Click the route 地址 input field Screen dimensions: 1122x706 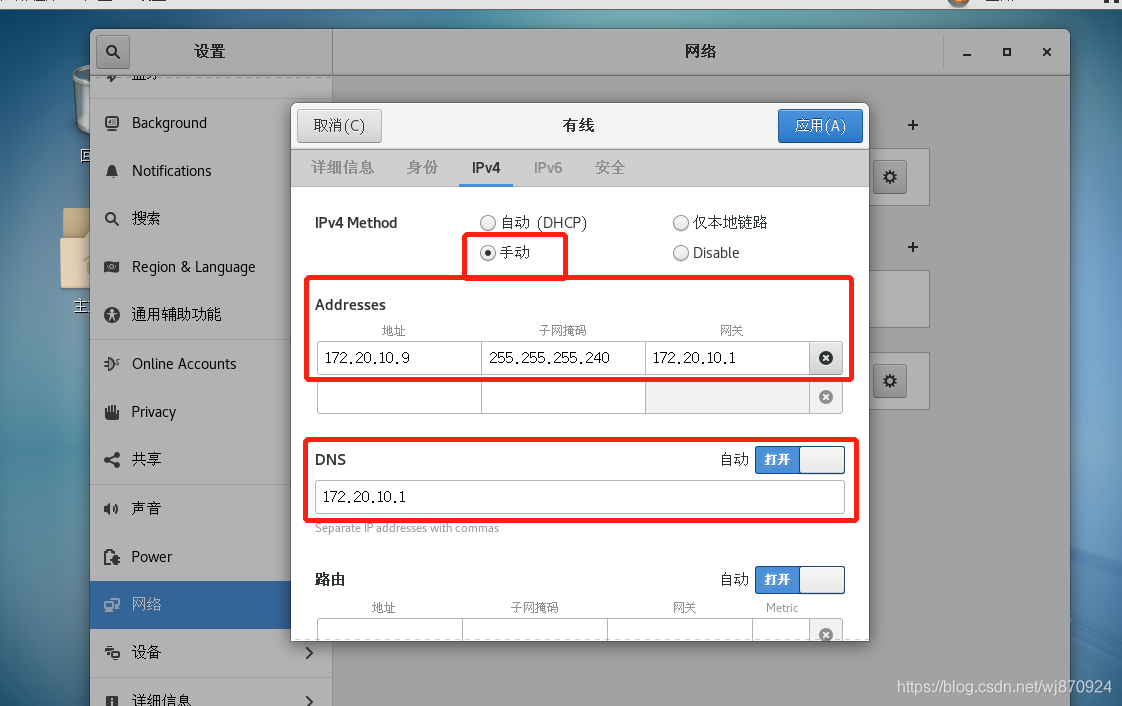pyautogui.click(x=390, y=631)
